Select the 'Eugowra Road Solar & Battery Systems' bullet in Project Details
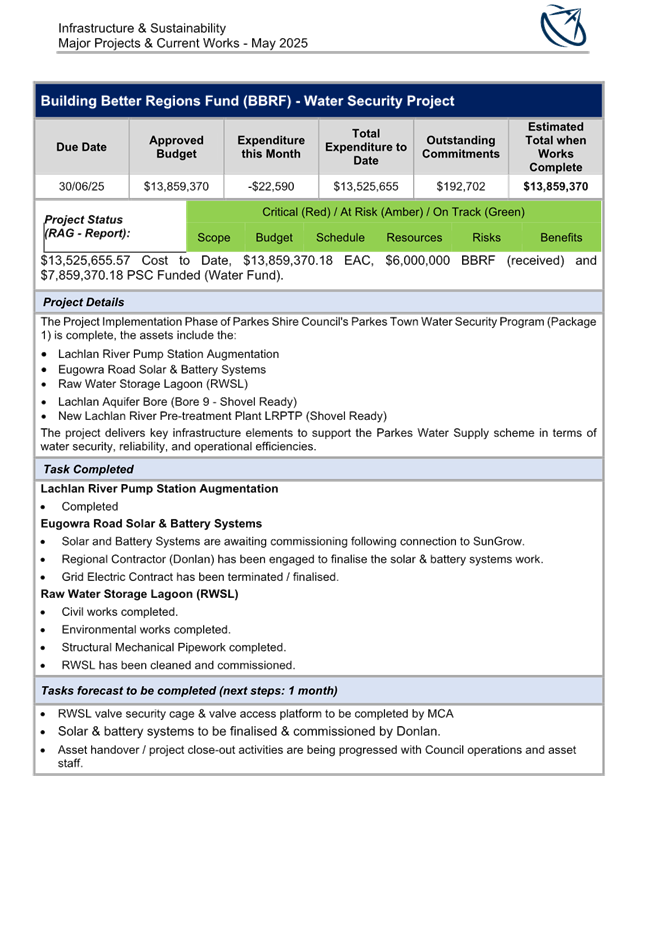 (161, 369)
